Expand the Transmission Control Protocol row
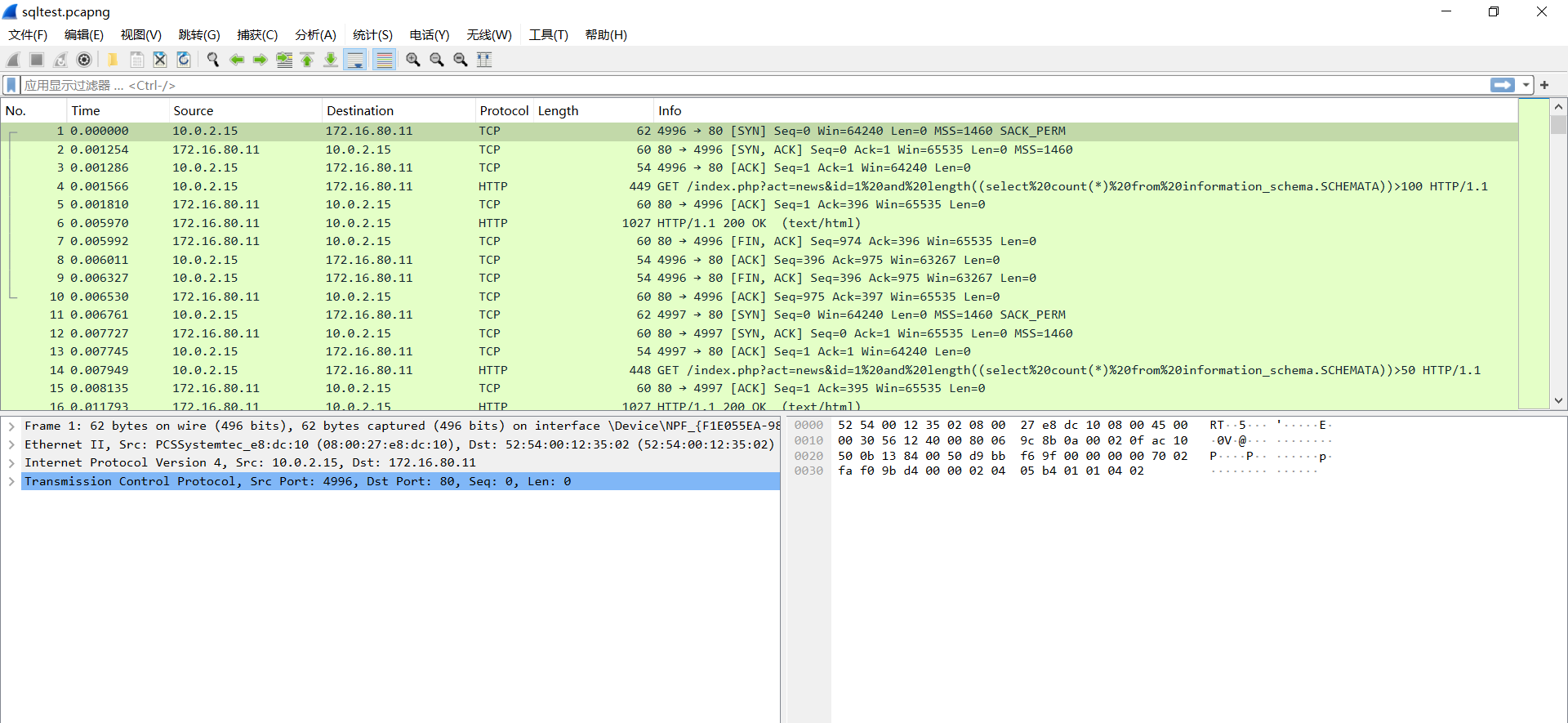 click(11, 481)
